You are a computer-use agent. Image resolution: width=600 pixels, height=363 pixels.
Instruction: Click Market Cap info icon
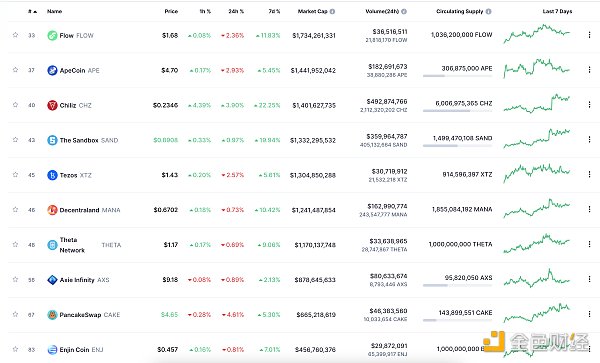coord(332,11)
